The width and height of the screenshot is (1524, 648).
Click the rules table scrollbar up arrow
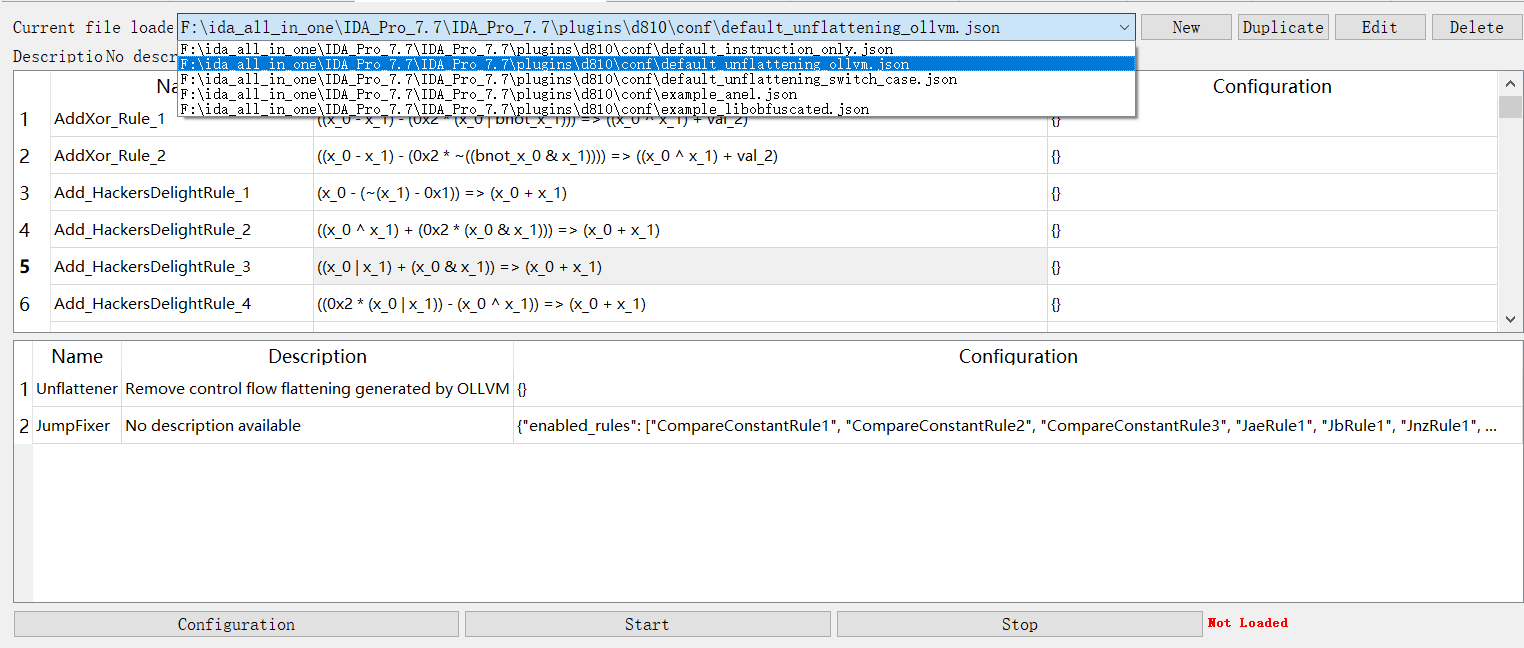point(1510,86)
